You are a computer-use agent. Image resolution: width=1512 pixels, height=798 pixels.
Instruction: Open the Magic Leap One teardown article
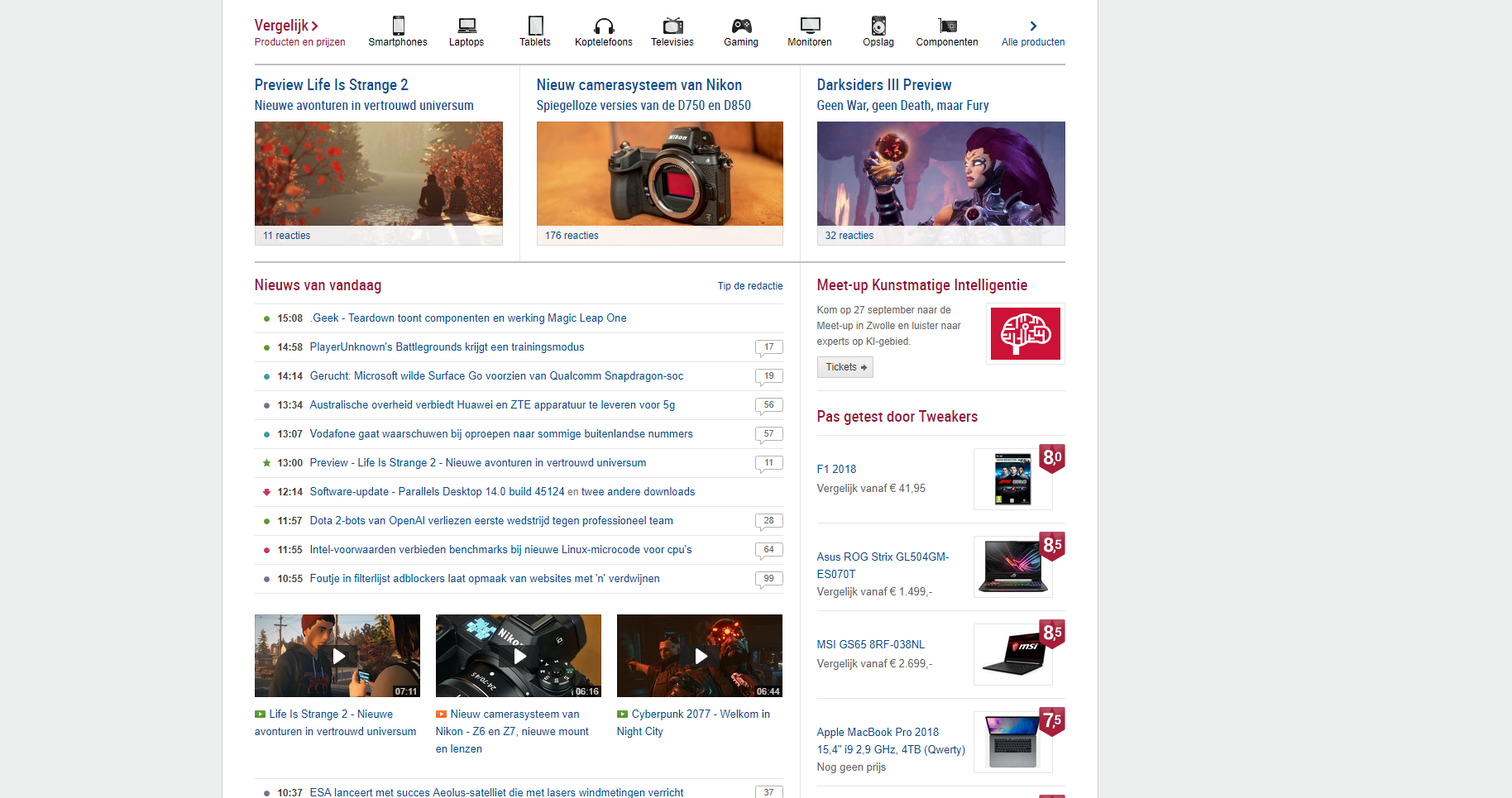[468, 318]
